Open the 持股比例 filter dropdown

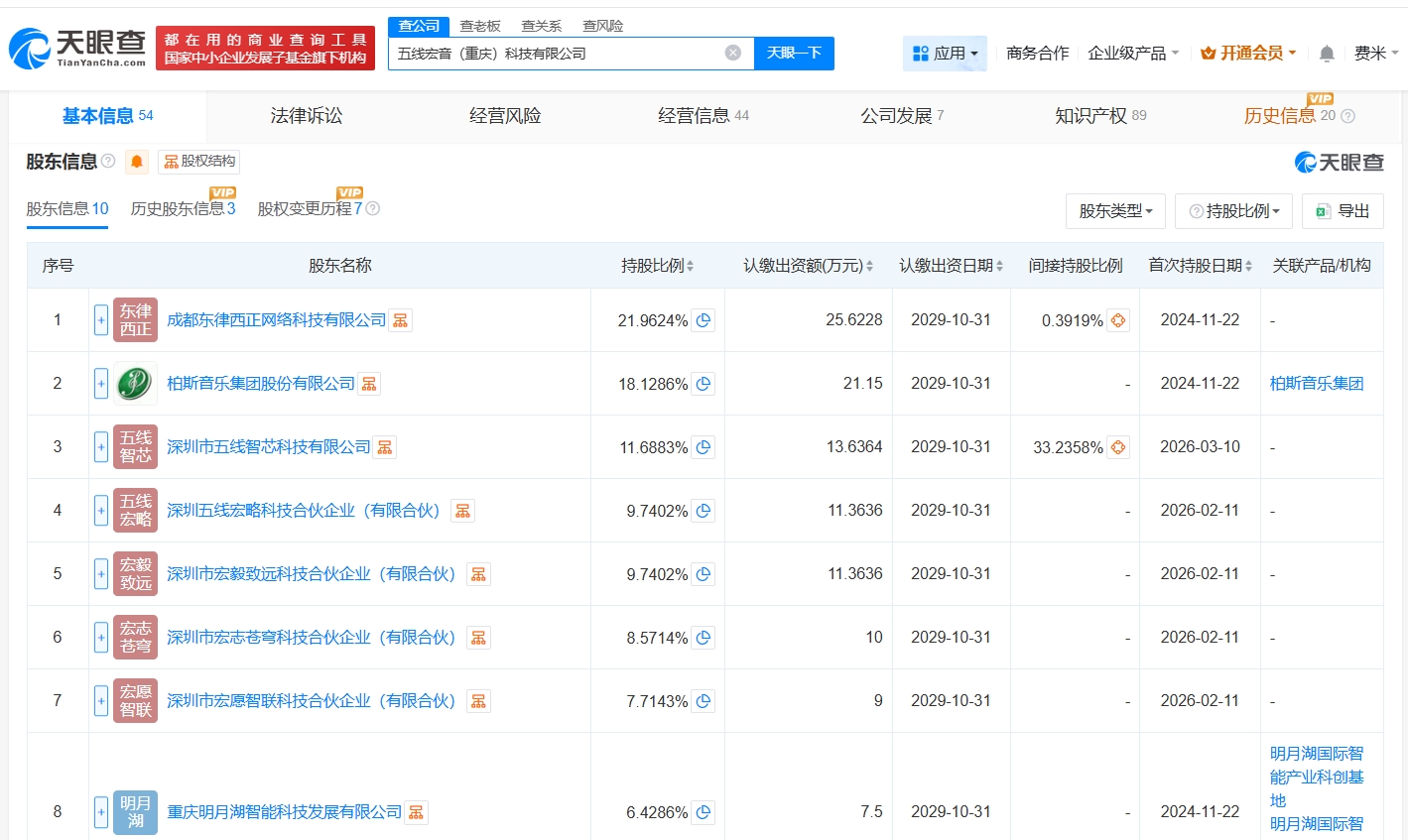pos(1233,211)
